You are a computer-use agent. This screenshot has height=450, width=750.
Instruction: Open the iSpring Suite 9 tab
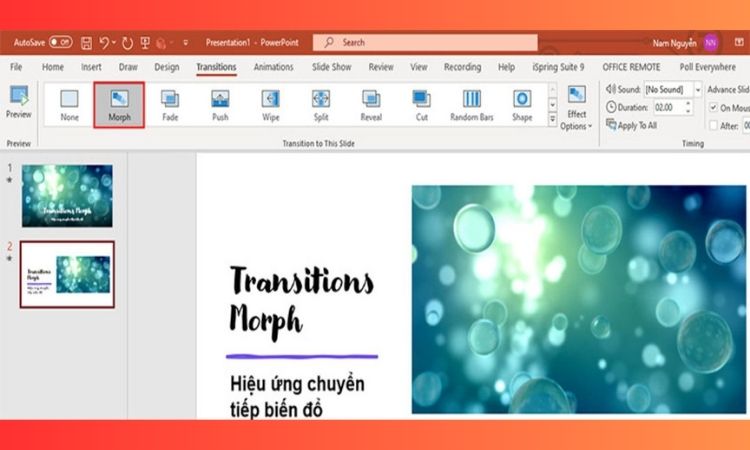click(x=558, y=67)
